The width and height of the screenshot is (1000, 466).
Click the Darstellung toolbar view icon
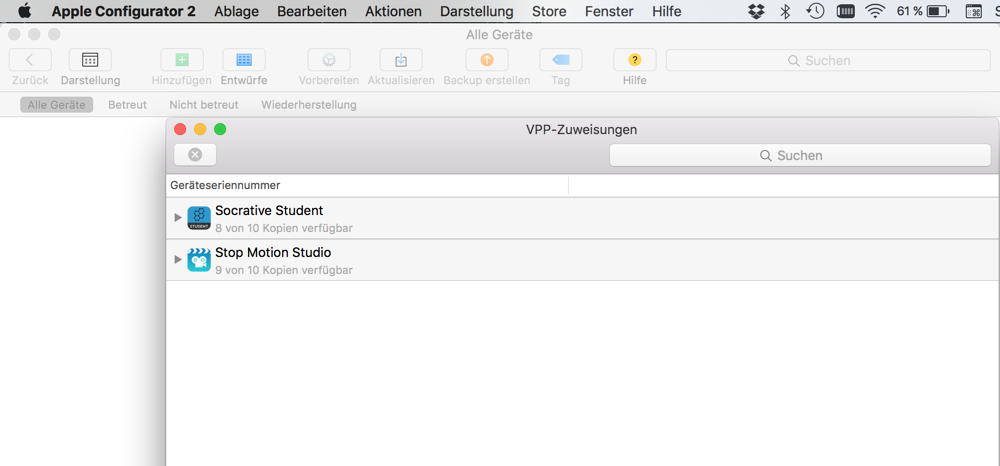click(90, 60)
